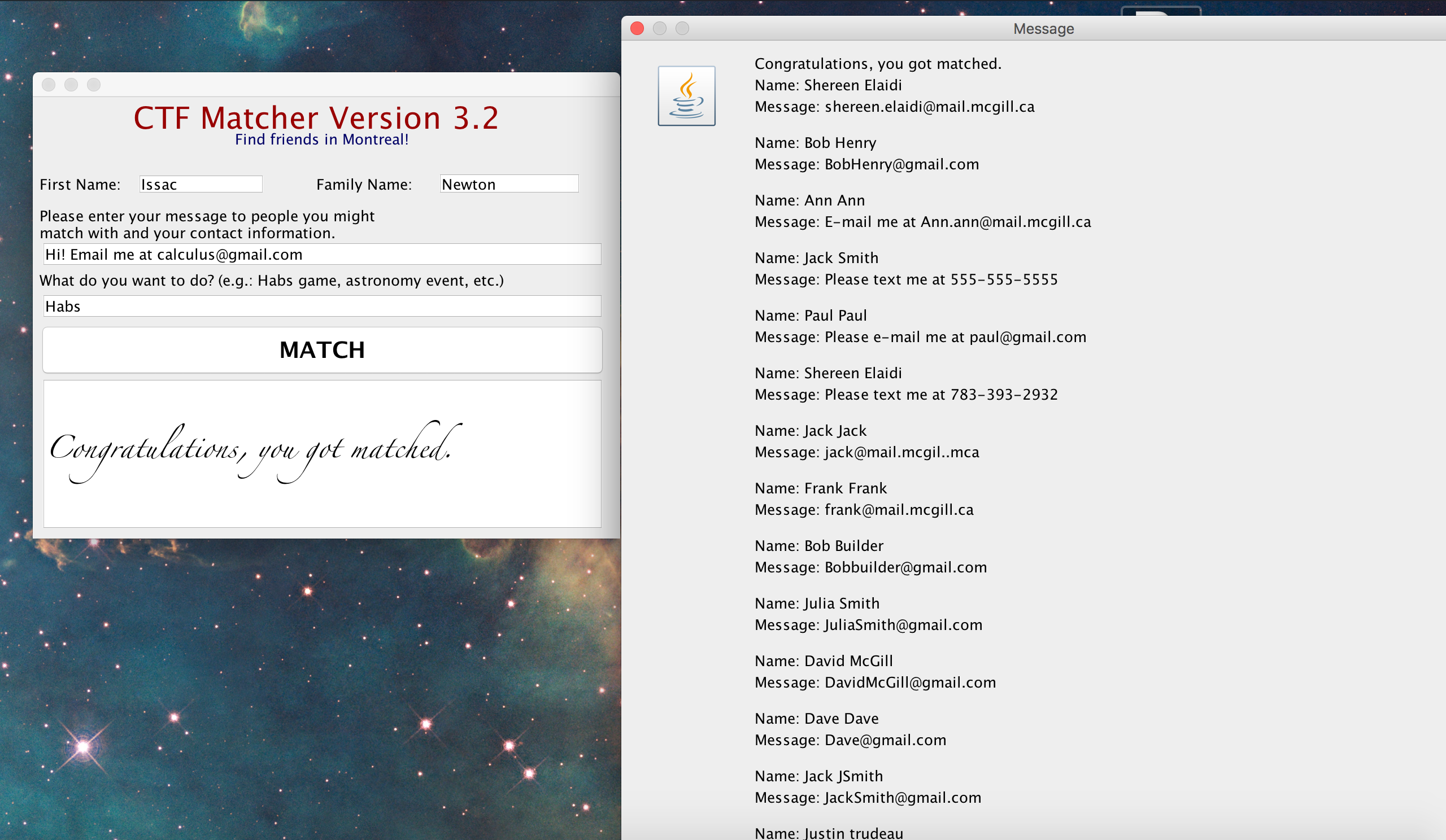The image size is (1446, 840).
Task: Click the contact message field with calculus@gmail.com
Action: pyautogui.click(x=322, y=254)
